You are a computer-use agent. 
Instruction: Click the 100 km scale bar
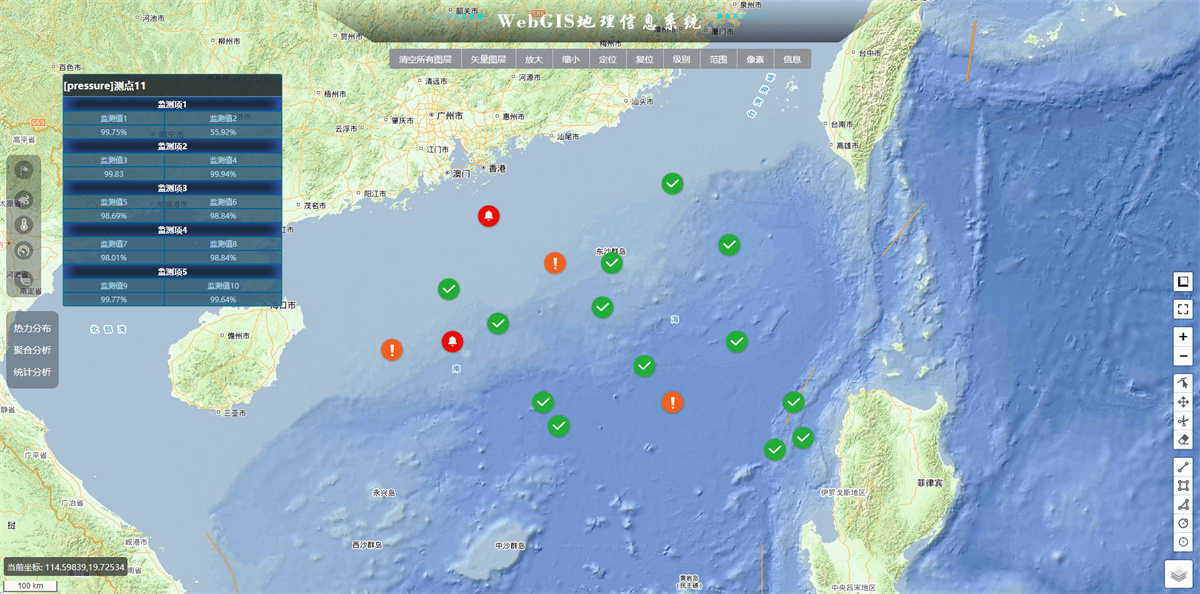tap(30, 586)
